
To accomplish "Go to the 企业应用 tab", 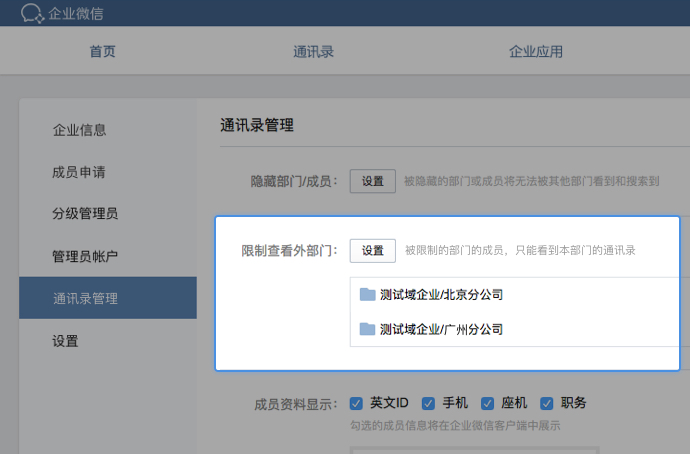I will 536,51.
